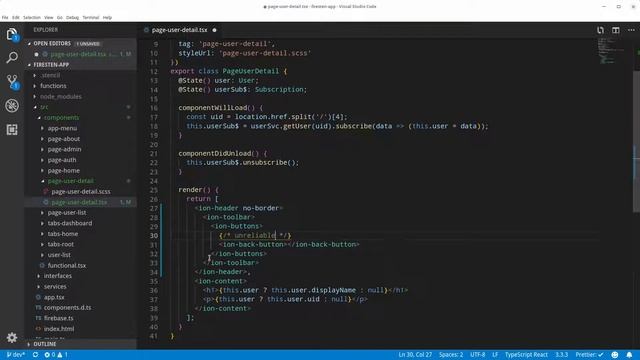The image size is (640, 360).
Task: Change language mode TypeScript React
Action: click(526, 355)
